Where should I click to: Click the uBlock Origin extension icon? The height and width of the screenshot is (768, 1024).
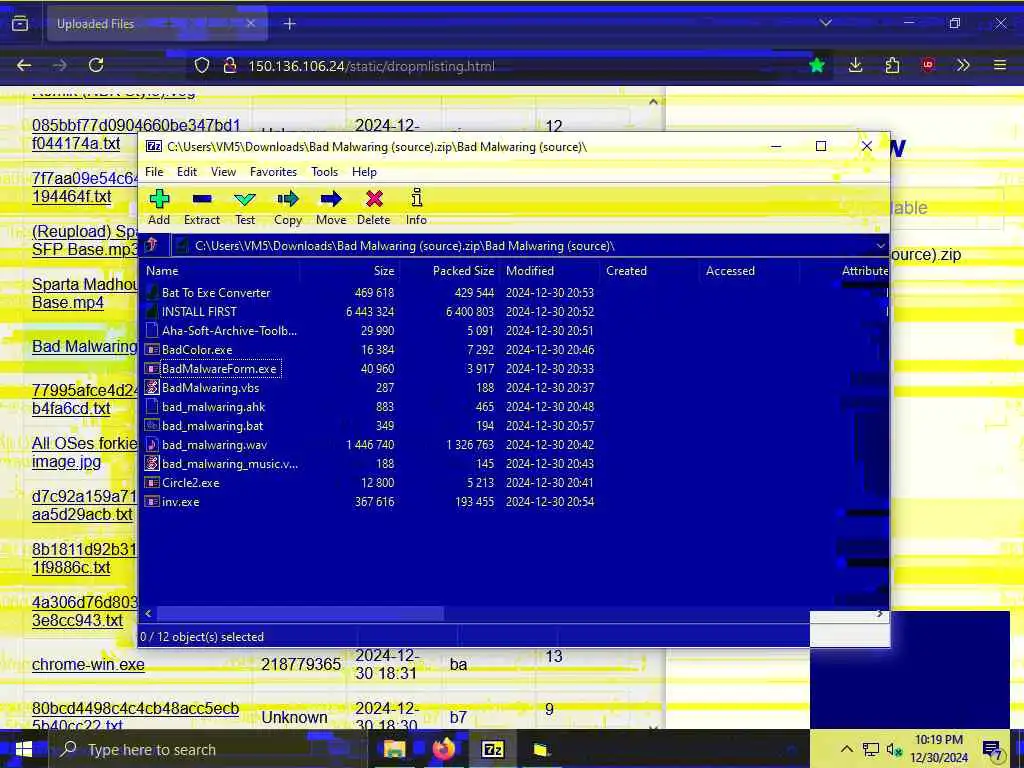(x=928, y=65)
